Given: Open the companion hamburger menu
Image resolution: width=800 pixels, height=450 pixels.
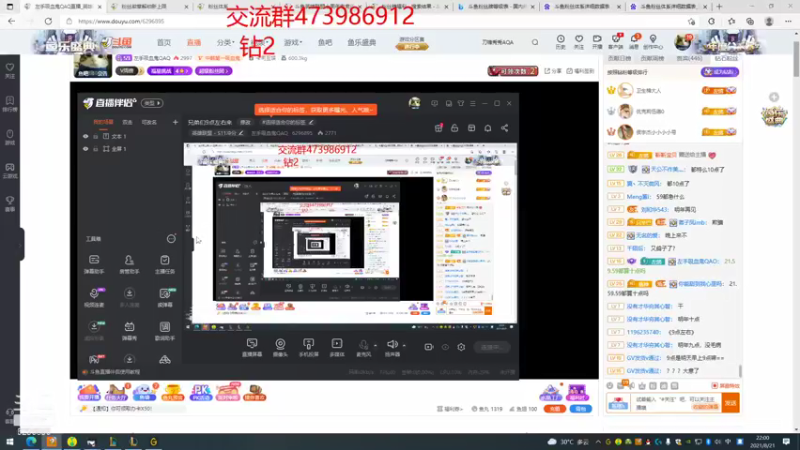Looking at the screenshot, I should (473, 103).
